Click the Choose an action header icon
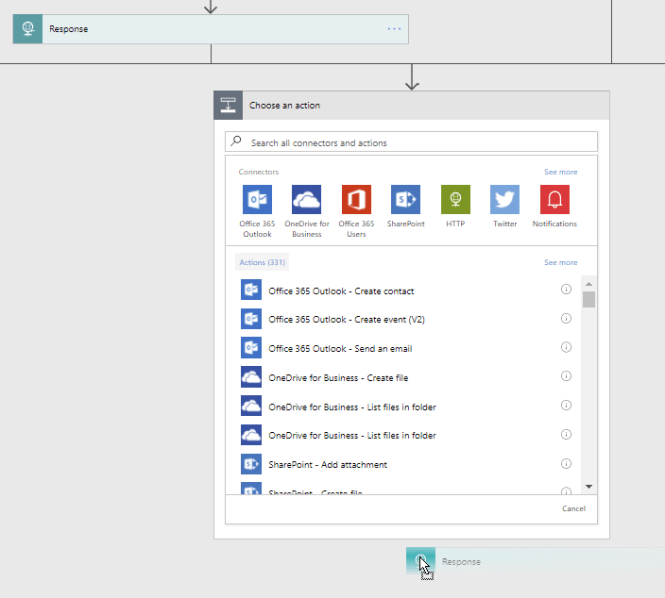The height and width of the screenshot is (598, 665). [x=228, y=105]
